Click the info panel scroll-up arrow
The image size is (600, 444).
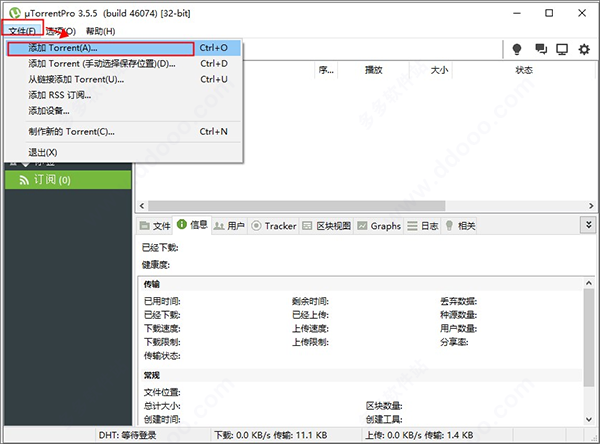[589, 283]
